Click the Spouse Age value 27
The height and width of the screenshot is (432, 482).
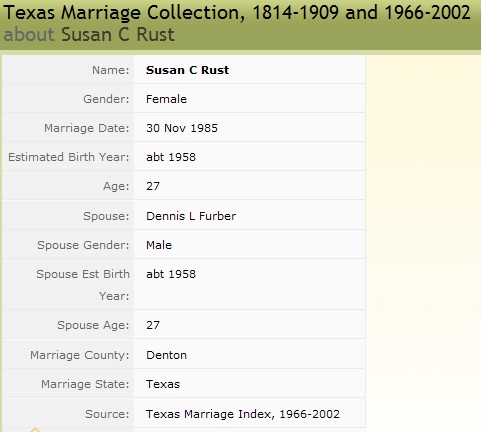153,325
